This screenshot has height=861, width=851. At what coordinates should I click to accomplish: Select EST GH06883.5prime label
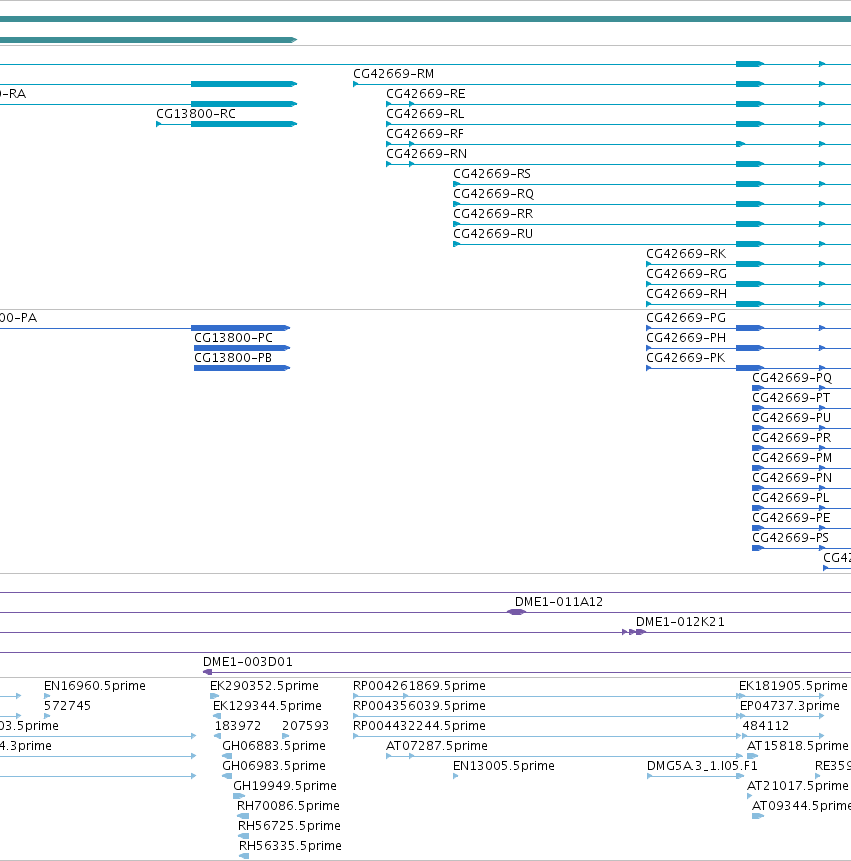click(274, 746)
